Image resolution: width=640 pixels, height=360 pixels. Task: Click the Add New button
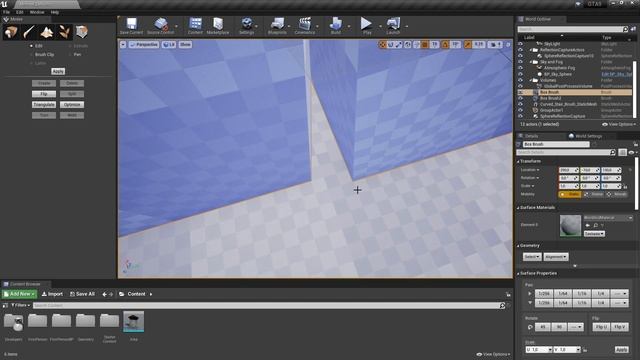(x=19, y=294)
